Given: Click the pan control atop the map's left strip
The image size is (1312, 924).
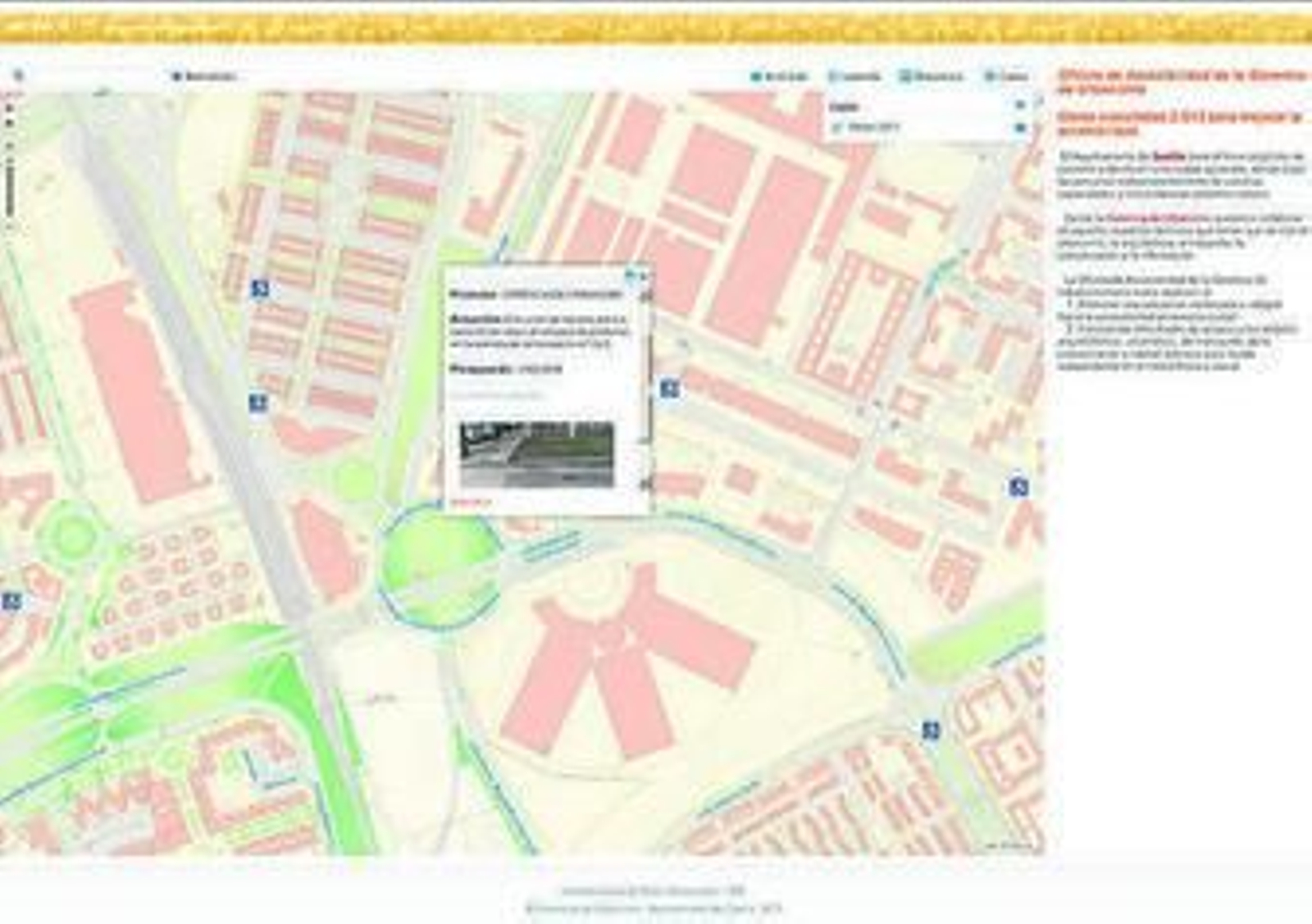Looking at the screenshot, I should coord(10,107).
